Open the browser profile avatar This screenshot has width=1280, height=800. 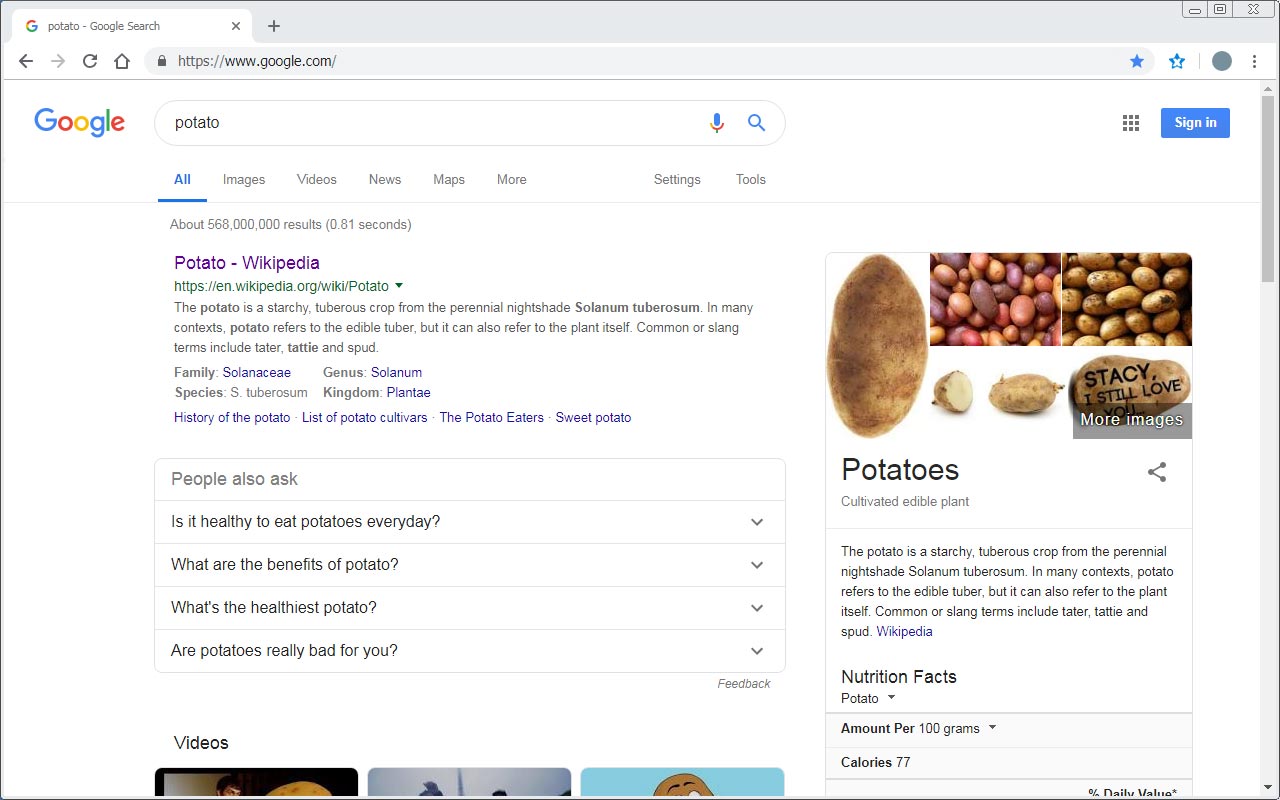1222,61
